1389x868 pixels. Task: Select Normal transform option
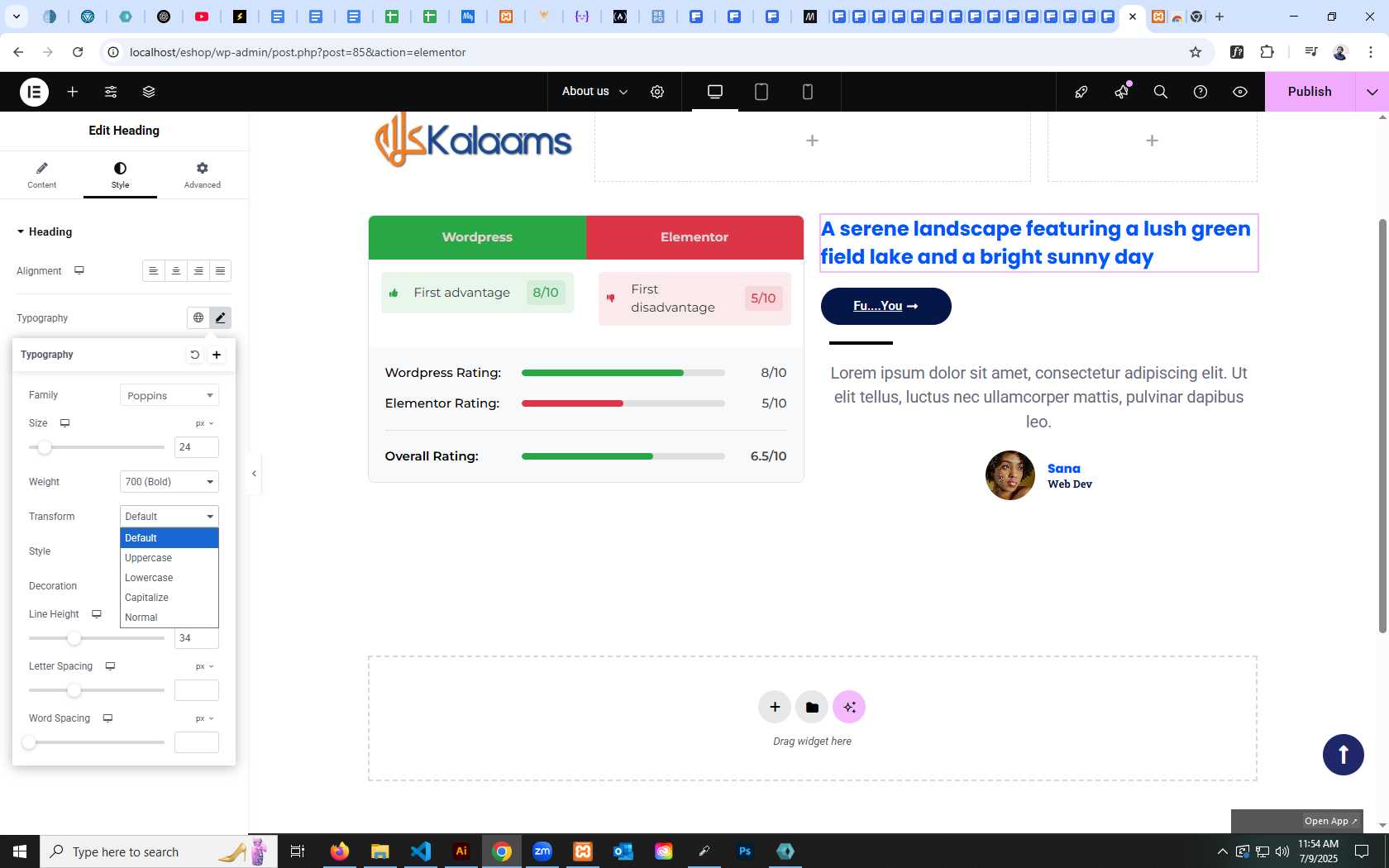(x=169, y=618)
